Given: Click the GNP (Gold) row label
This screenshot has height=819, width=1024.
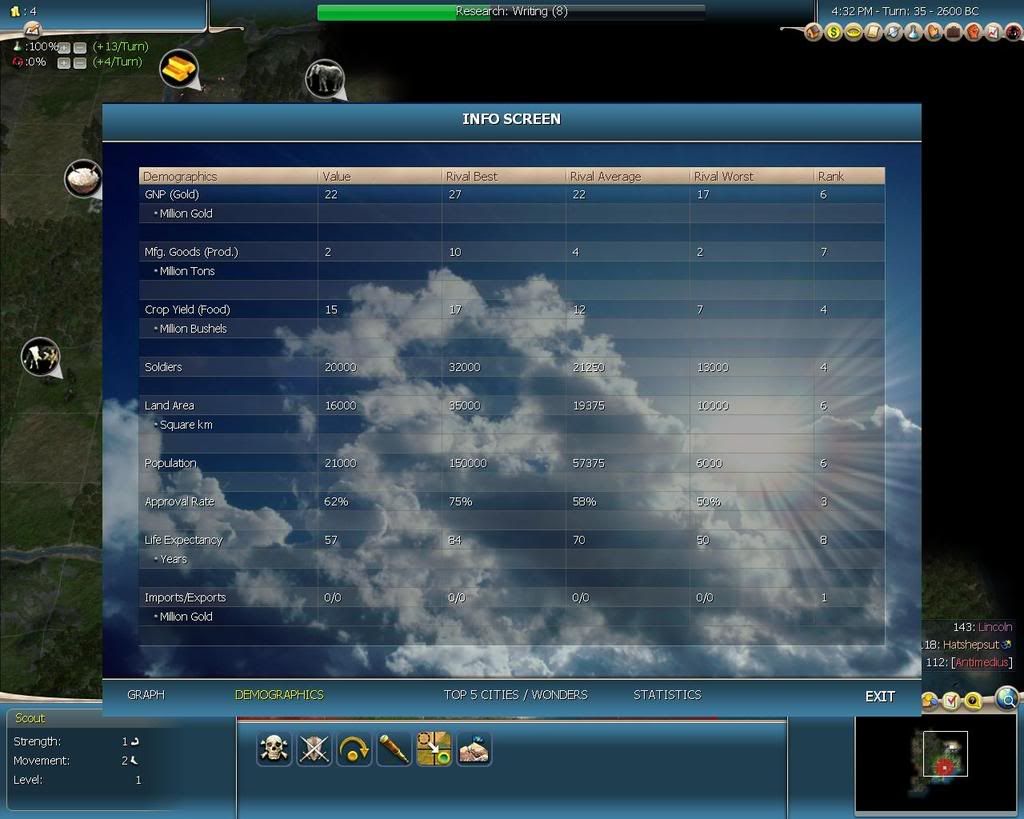Looking at the screenshot, I should (172, 195).
